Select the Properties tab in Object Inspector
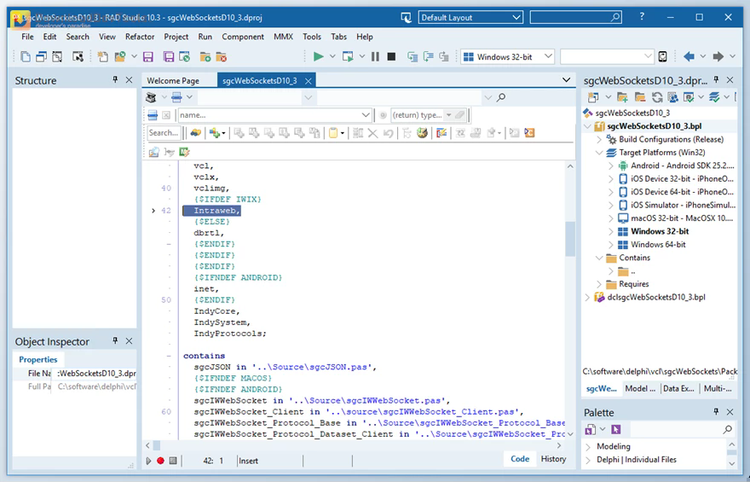The height and width of the screenshot is (482, 750). click(x=38, y=360)
